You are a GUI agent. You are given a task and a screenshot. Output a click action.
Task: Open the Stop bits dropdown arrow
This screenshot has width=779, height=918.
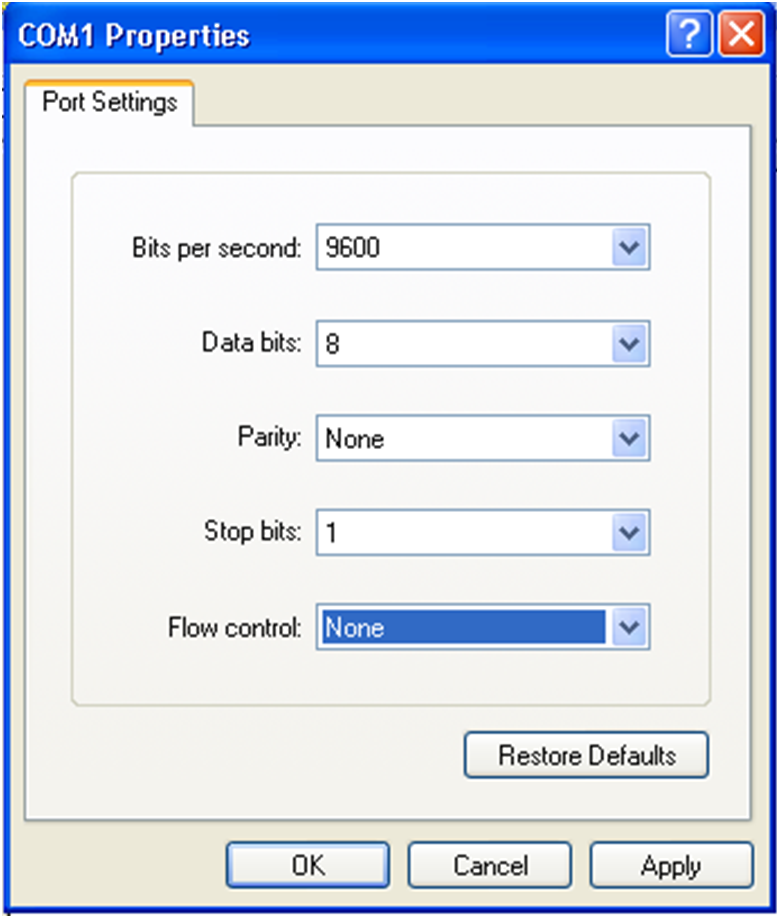(628, 533)
